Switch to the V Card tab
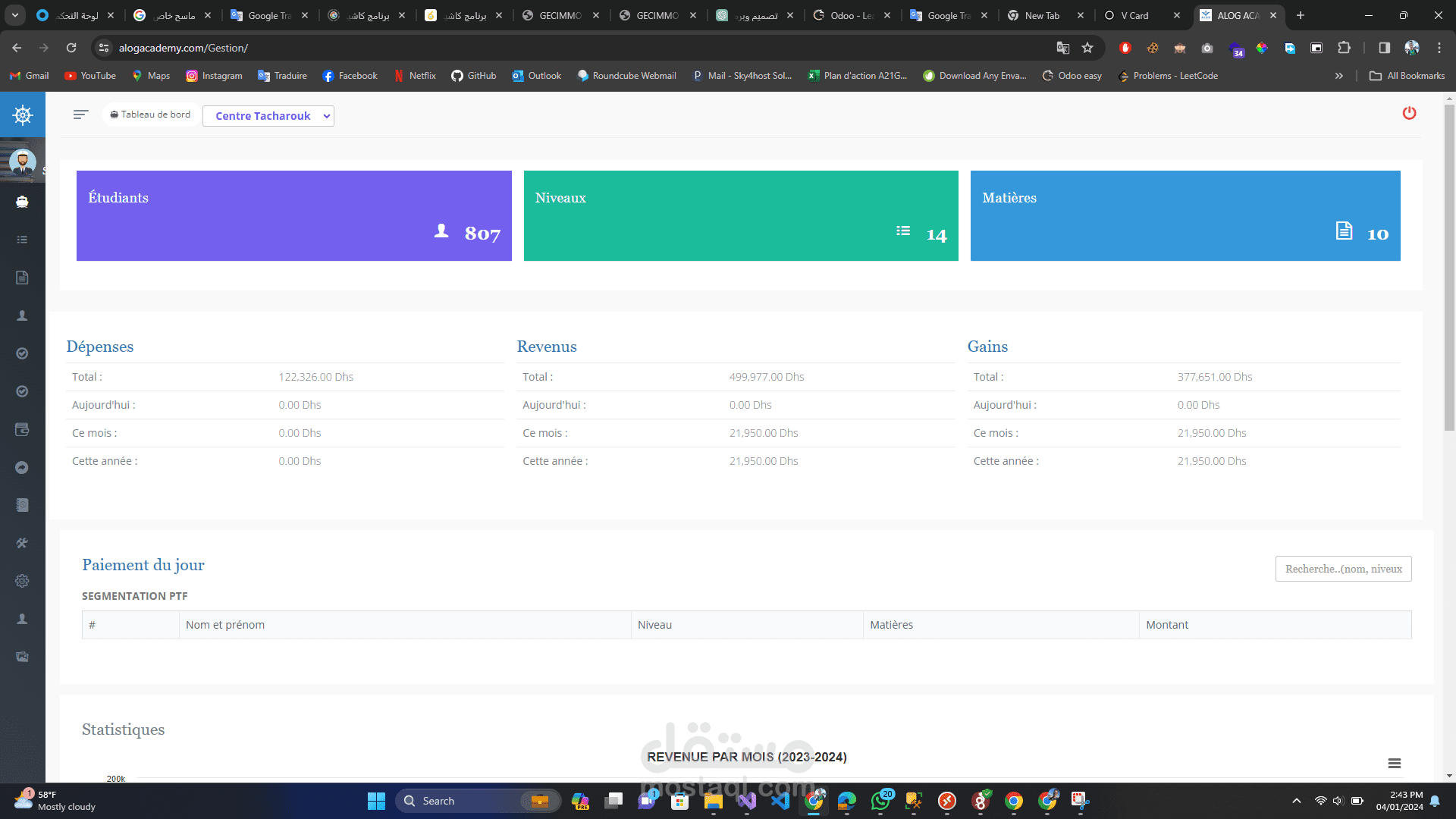 [1142, 15]
